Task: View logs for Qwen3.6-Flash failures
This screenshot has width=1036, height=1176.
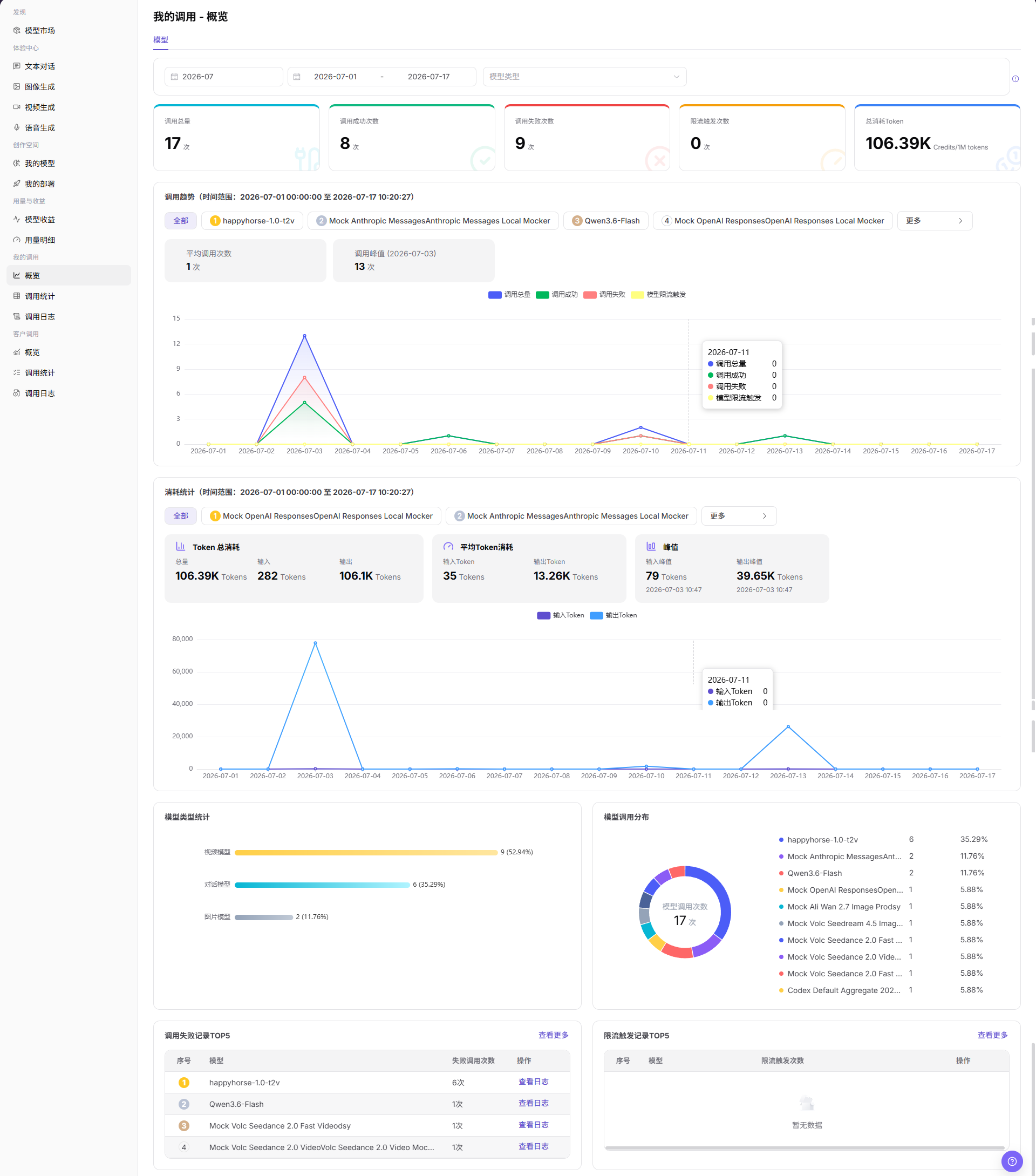Action: [533, 1103]
